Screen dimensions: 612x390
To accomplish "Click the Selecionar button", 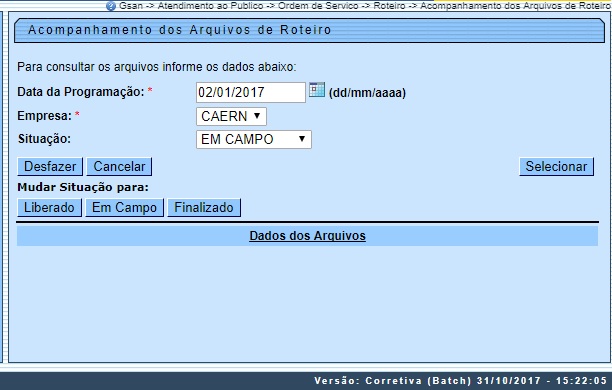I will (x=556, y=167).
